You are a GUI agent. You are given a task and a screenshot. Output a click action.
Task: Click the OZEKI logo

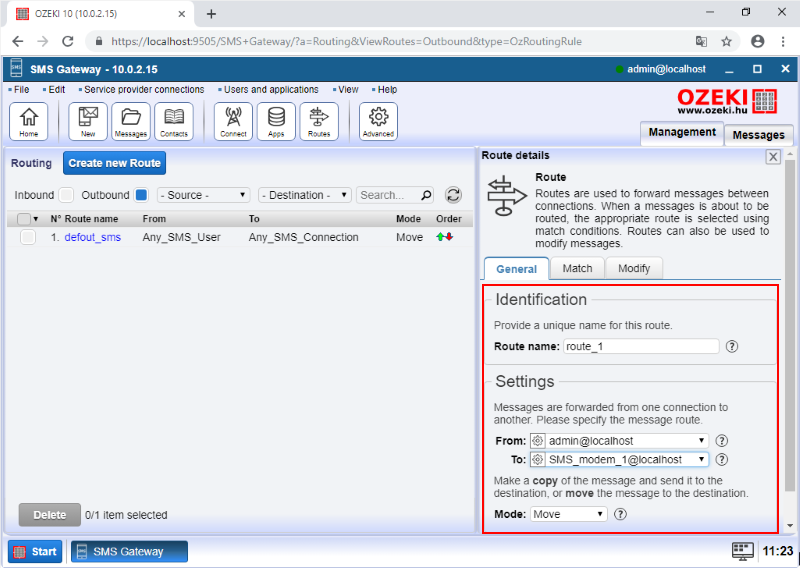pos(727,101)
